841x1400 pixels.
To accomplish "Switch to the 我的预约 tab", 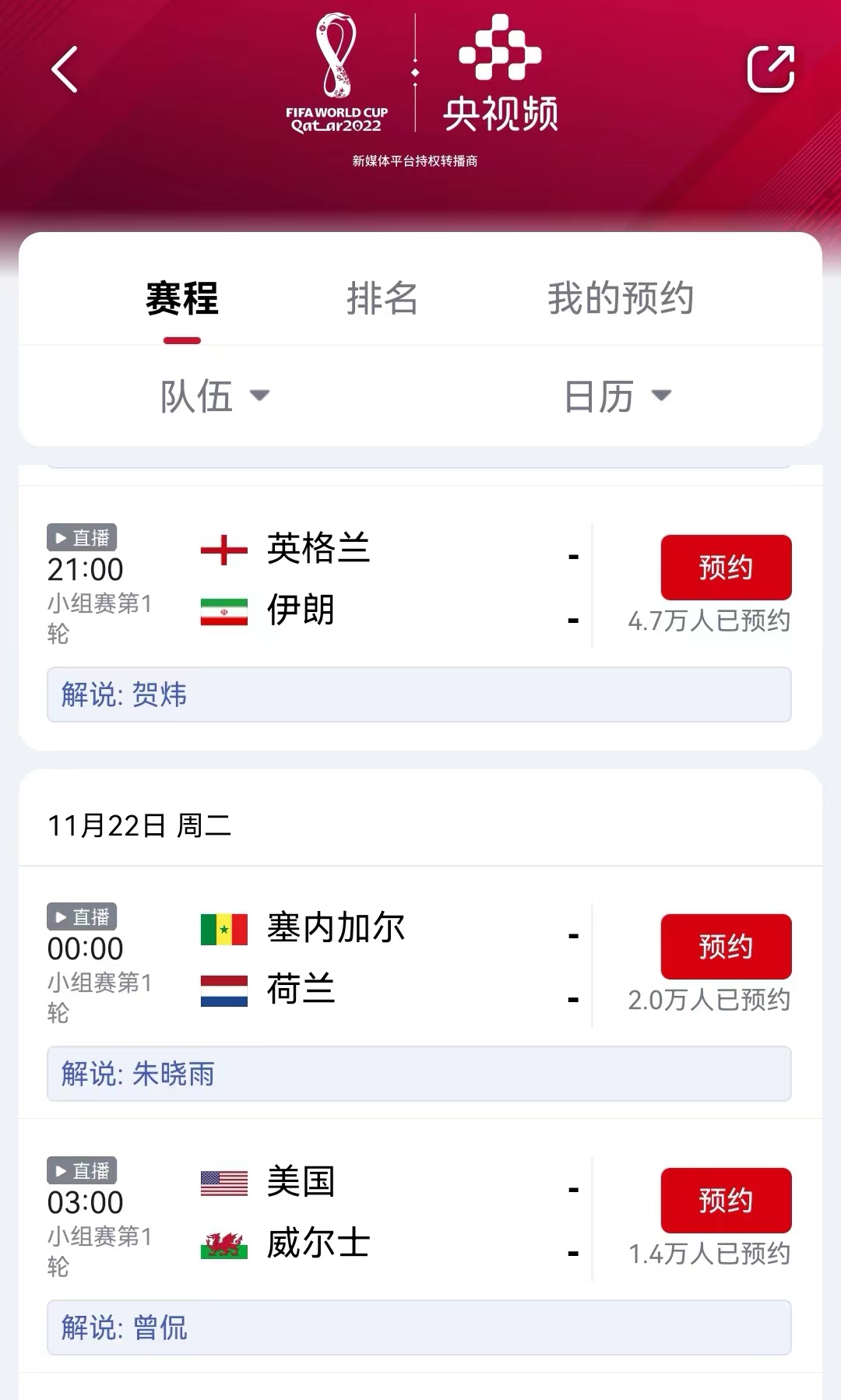I will pos(620,298).
